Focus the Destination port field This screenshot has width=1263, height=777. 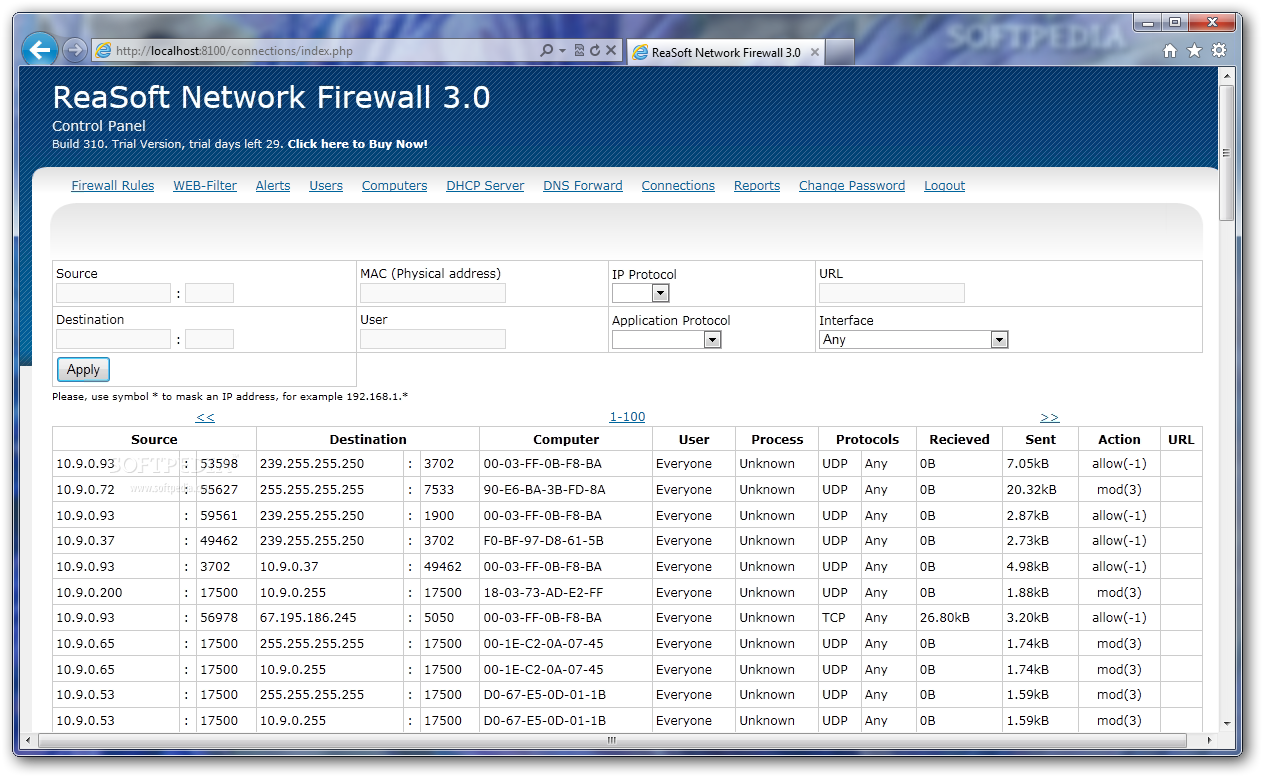coord(209,339)
